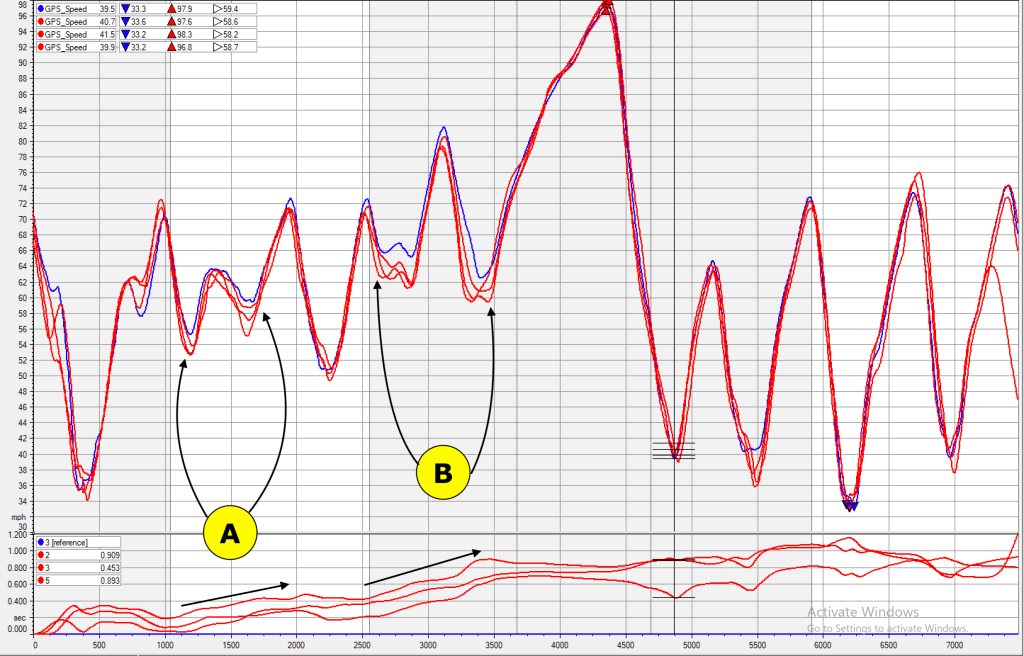The image size is (1024, 656).
Task: Select the yellow A annotation circle
Action: 230,534
